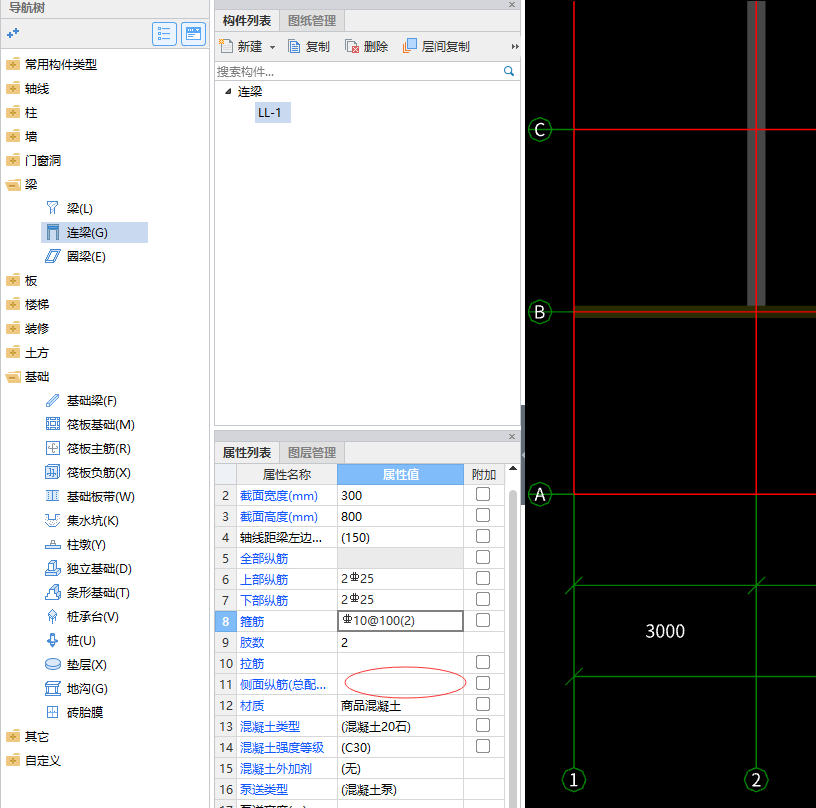Switch to the 构件列表 tab

click(247, 21)
